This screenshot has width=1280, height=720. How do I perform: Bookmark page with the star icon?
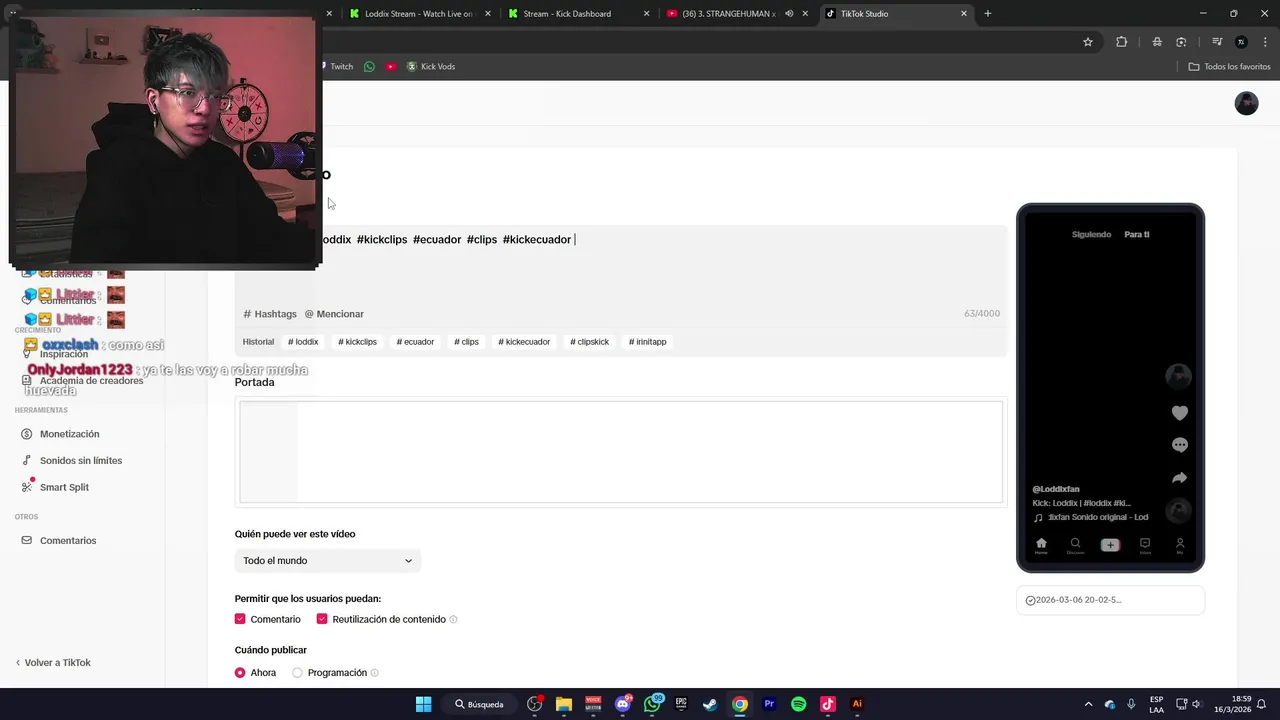click(1088, 42)
